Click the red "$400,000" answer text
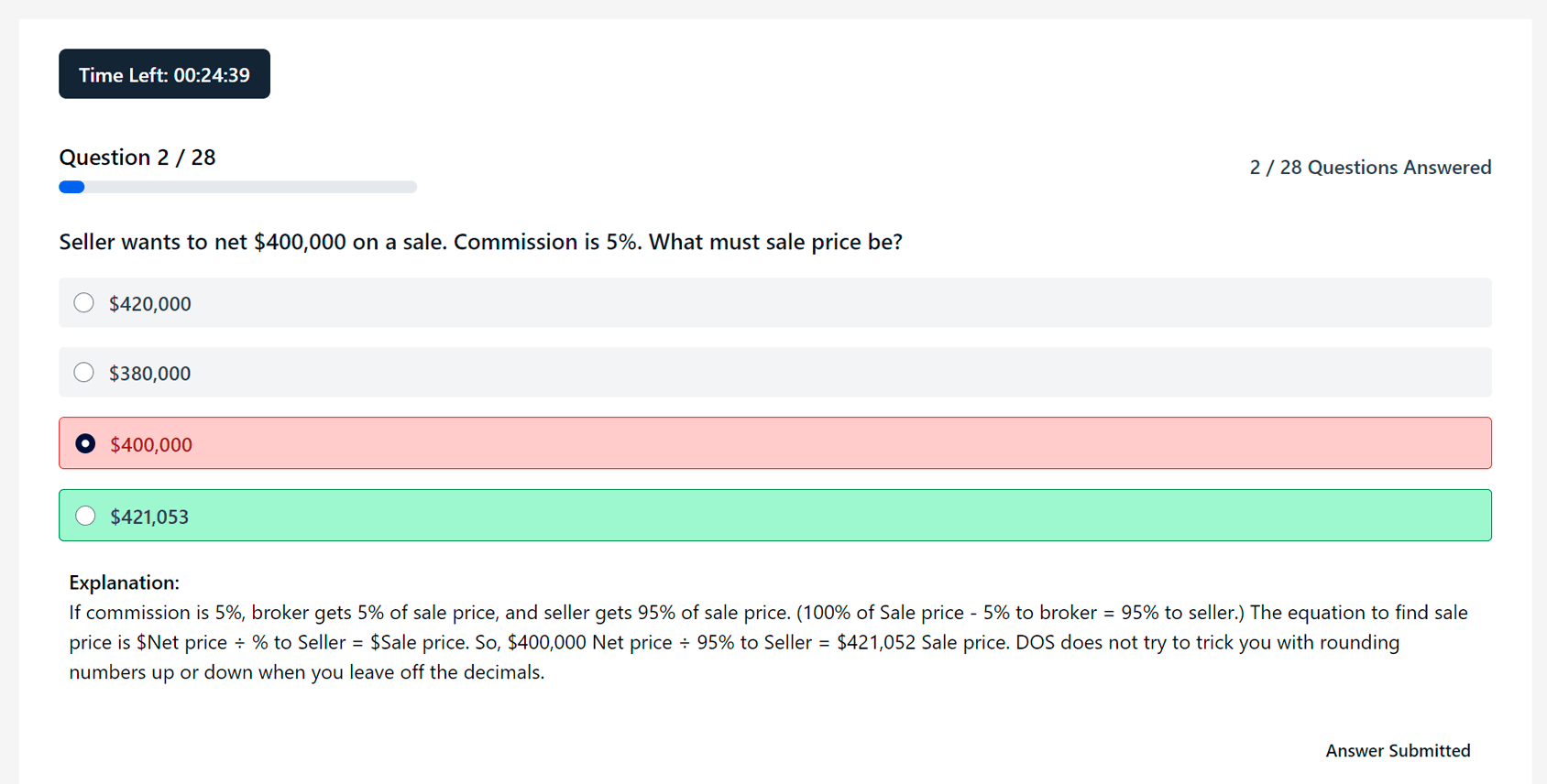This screenshot has height=784, width=1547. click(x=151, y=445)
